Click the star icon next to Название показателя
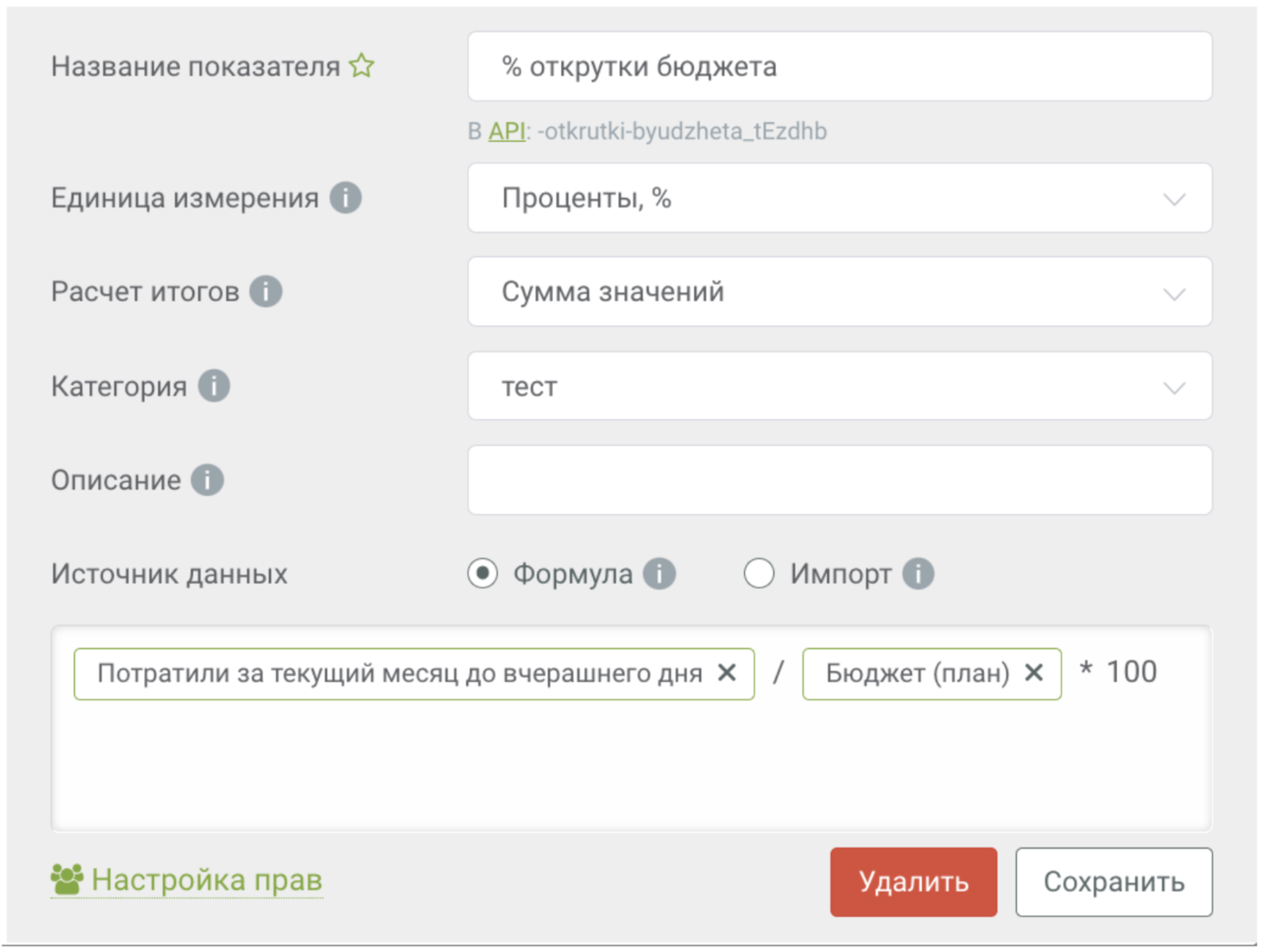 [x=361, y=65]
